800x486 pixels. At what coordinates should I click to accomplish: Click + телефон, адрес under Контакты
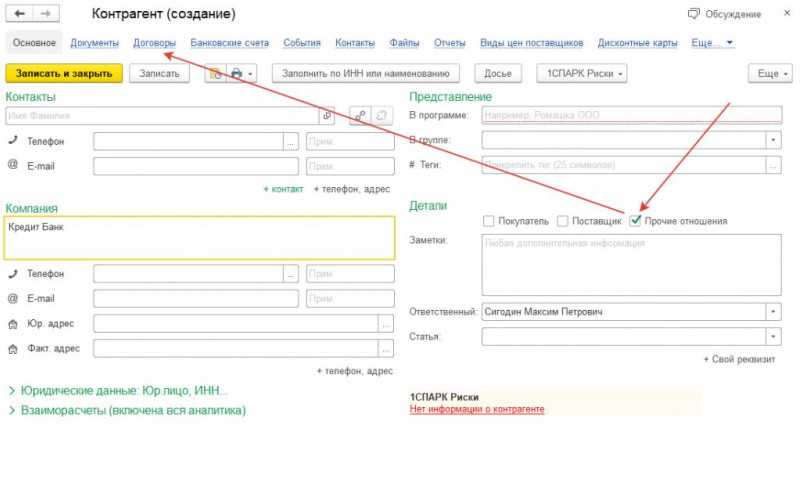[x=352, y=189]
